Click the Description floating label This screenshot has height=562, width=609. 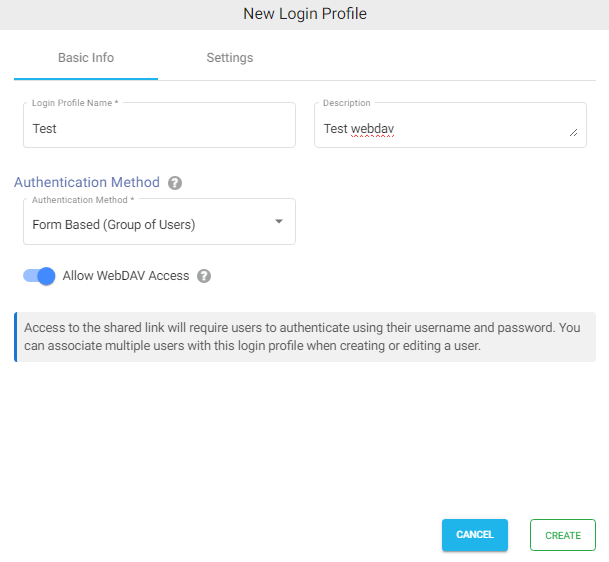click(347, 103)
